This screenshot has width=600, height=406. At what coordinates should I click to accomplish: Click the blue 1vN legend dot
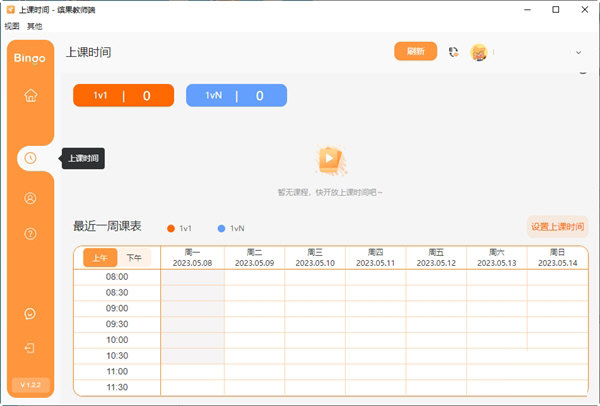coord(221,228)
